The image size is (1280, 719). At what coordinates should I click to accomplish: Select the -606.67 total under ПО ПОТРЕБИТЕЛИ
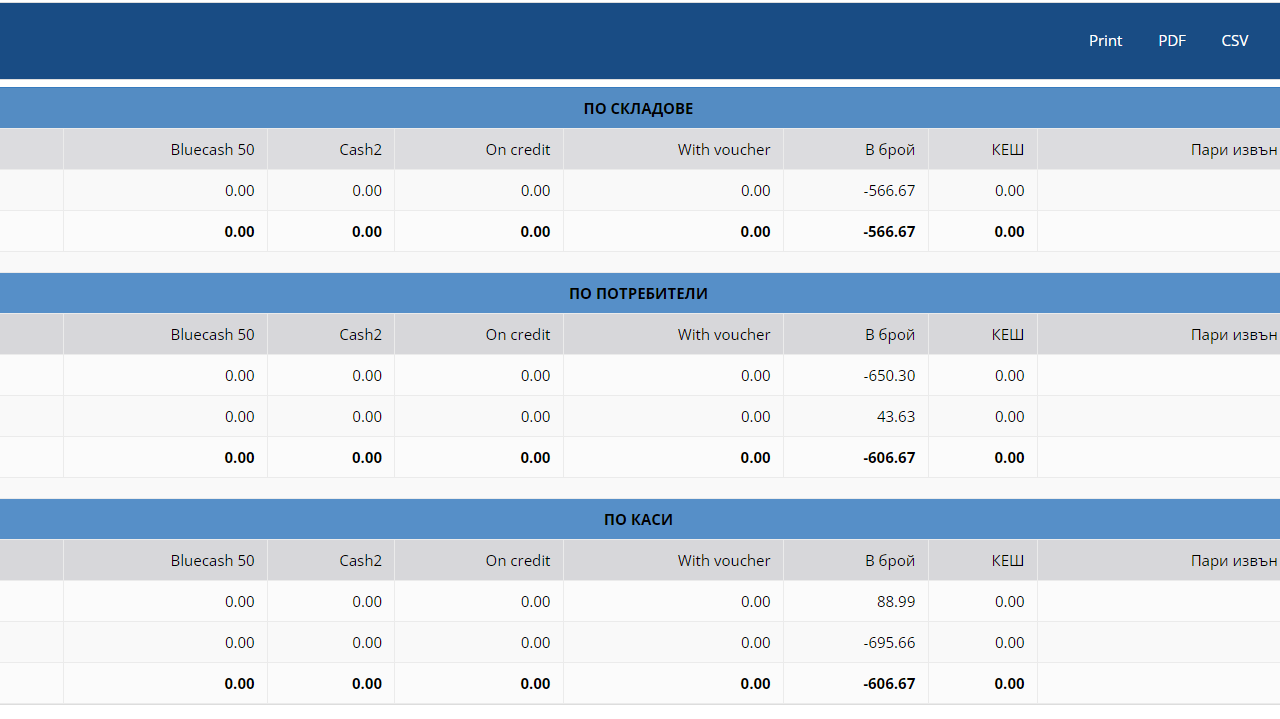click(889, 458)
